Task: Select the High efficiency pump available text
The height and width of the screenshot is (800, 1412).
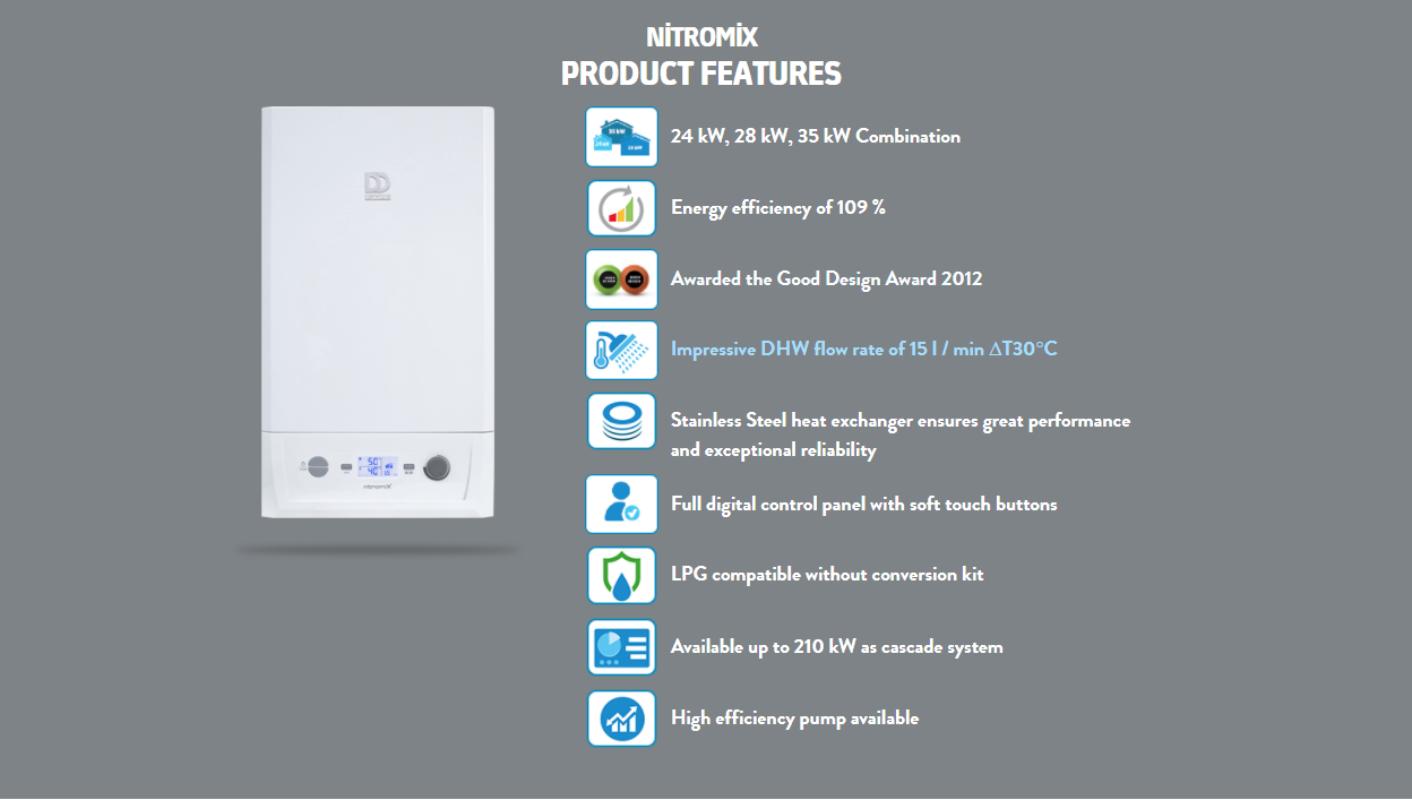Action: (794, 718)
